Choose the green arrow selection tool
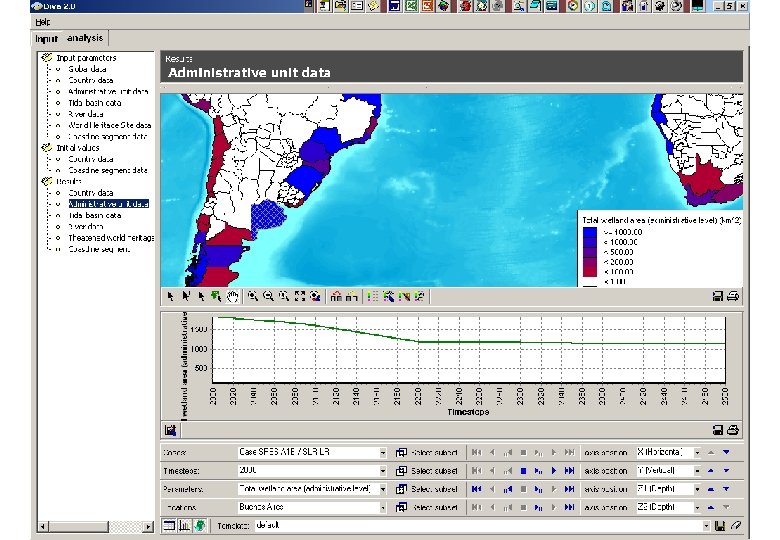 [216, 296]
